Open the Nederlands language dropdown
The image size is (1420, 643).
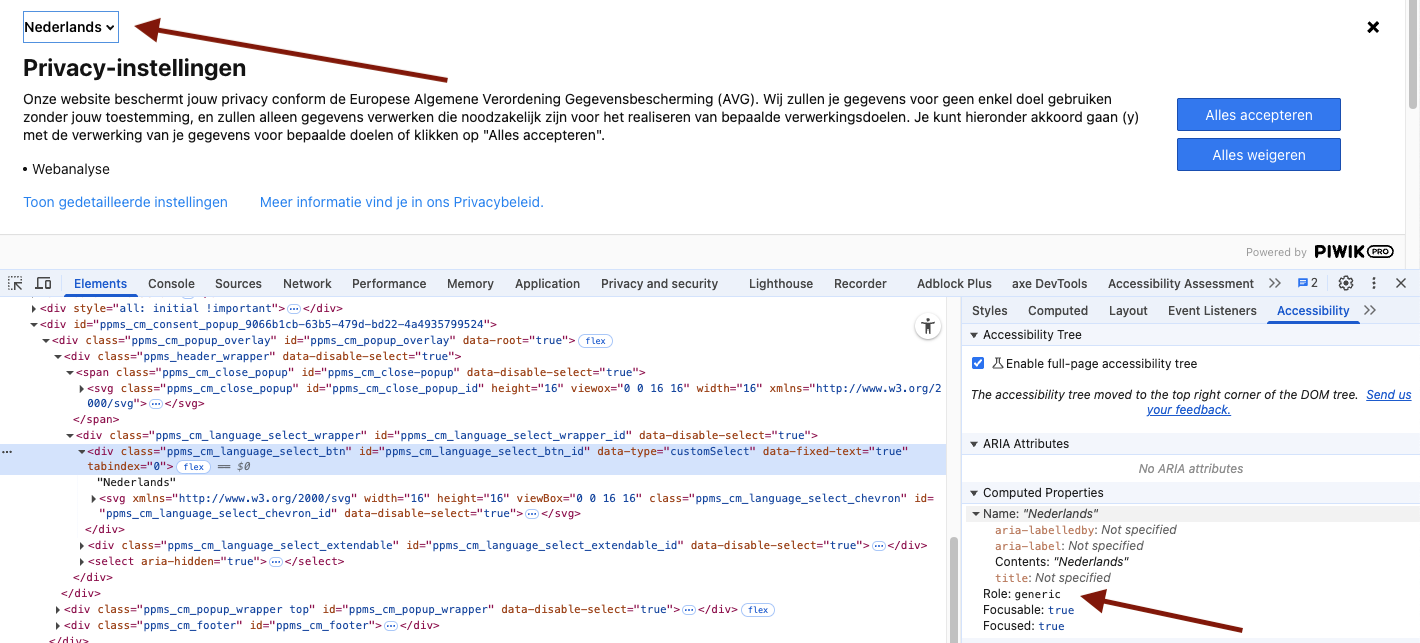70,27
